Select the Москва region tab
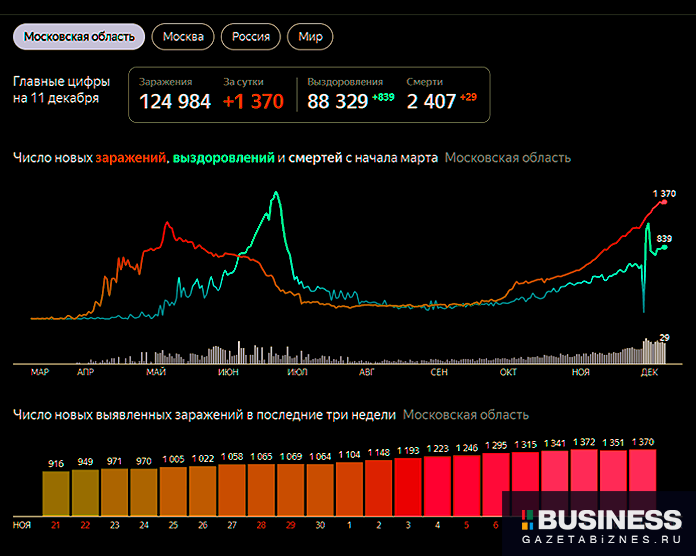 [x=183, y=37]
